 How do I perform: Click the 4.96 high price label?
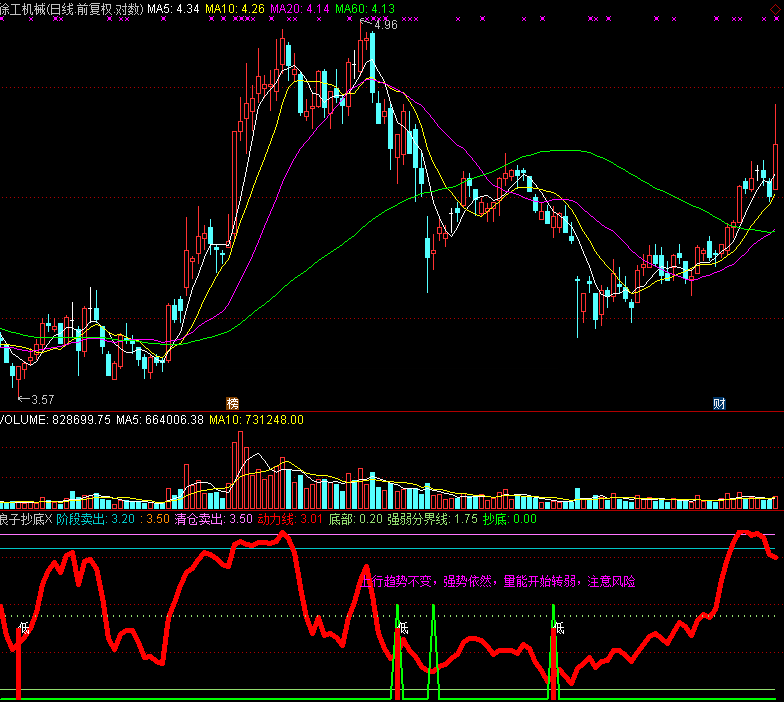pos(386,25)
